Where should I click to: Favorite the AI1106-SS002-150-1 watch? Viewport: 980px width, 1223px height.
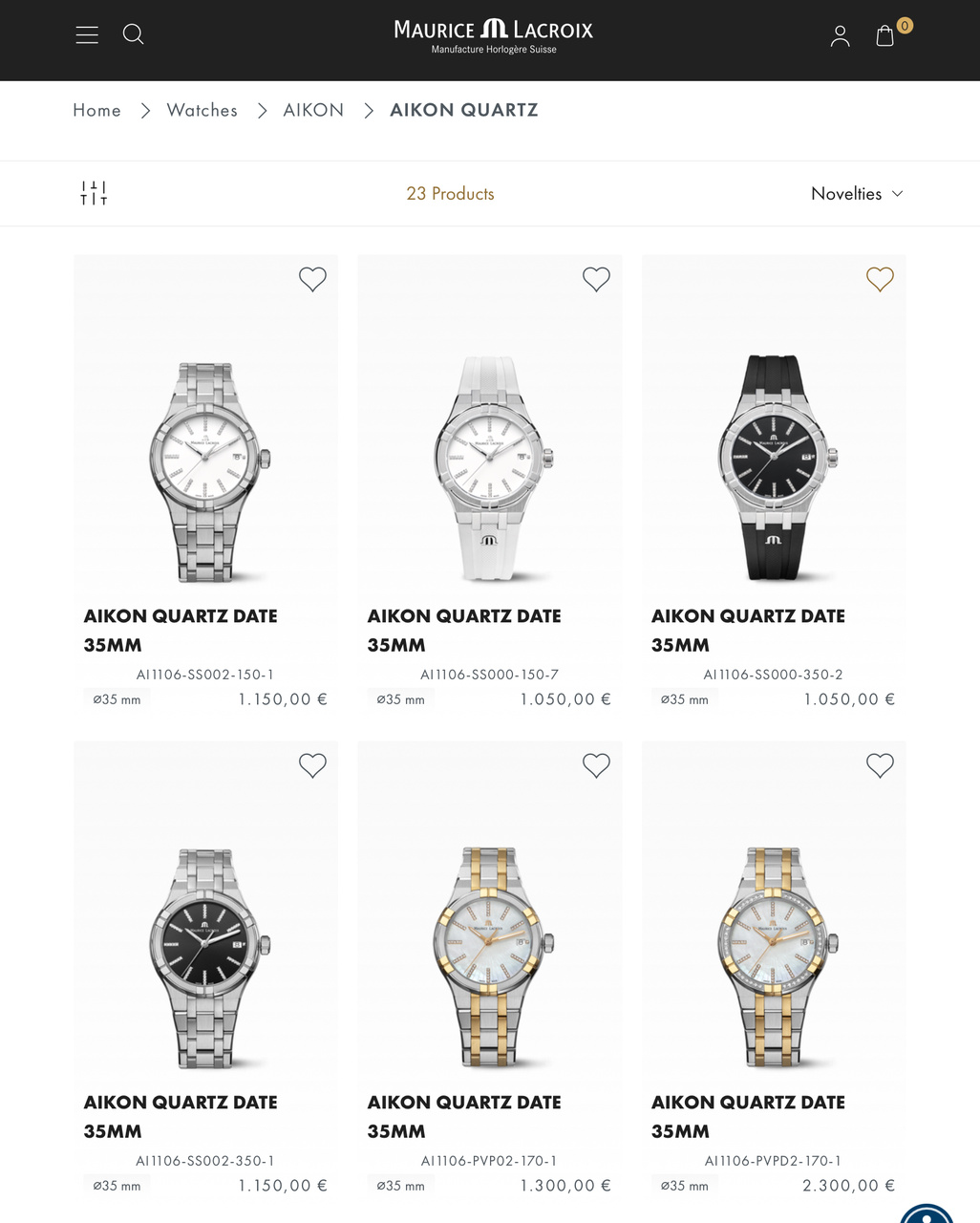[x=312, y=279]
